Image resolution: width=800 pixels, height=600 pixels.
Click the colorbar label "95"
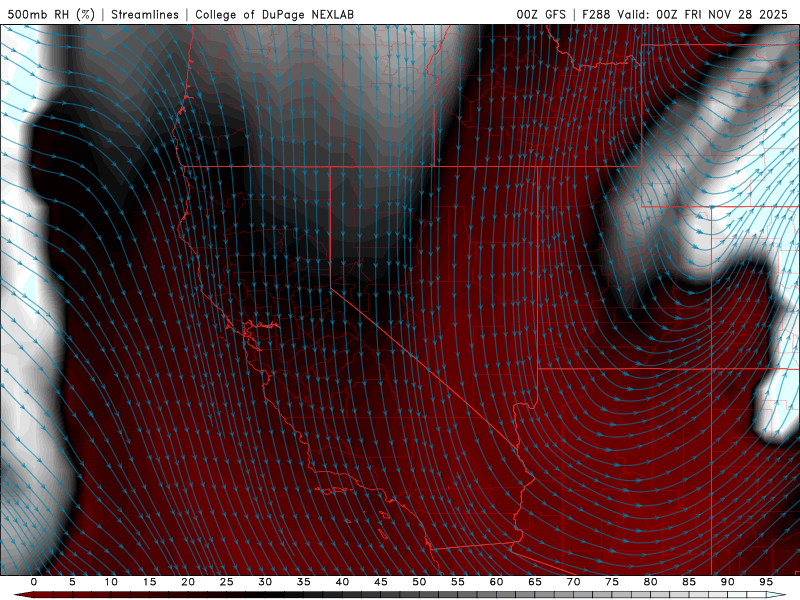click(766, 582)
